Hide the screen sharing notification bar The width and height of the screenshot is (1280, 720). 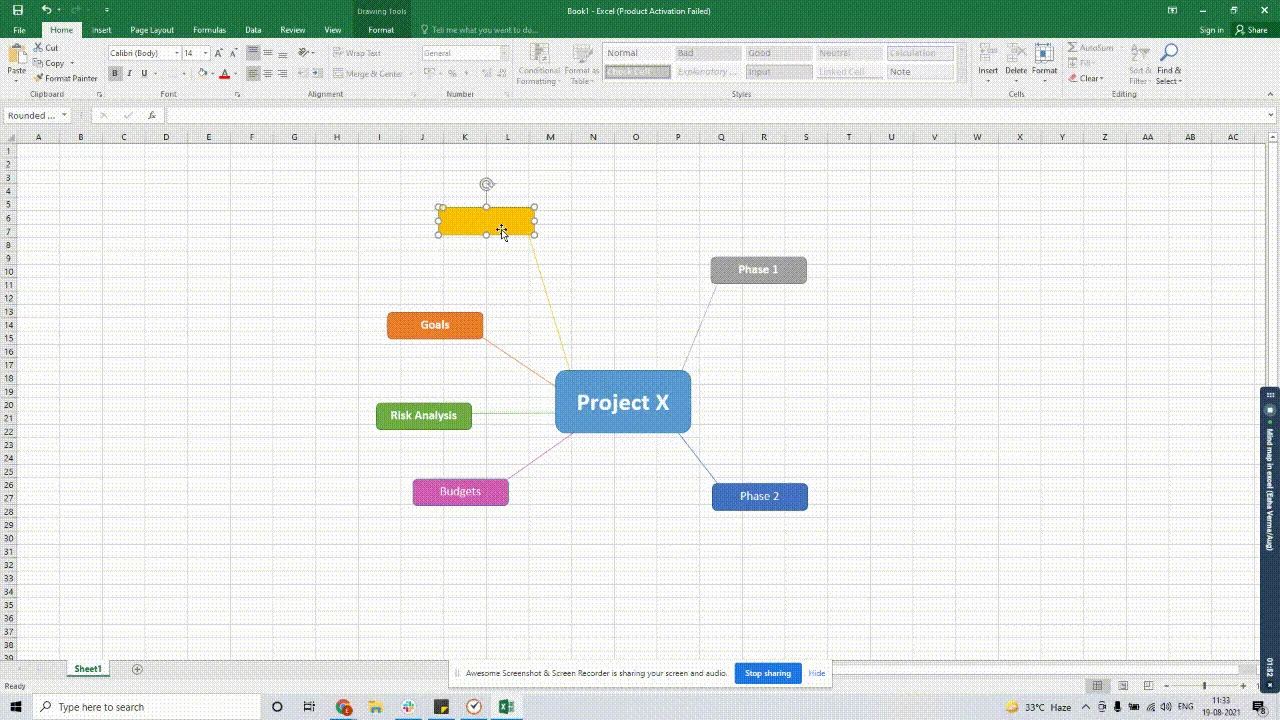click(x=816, y=673)
